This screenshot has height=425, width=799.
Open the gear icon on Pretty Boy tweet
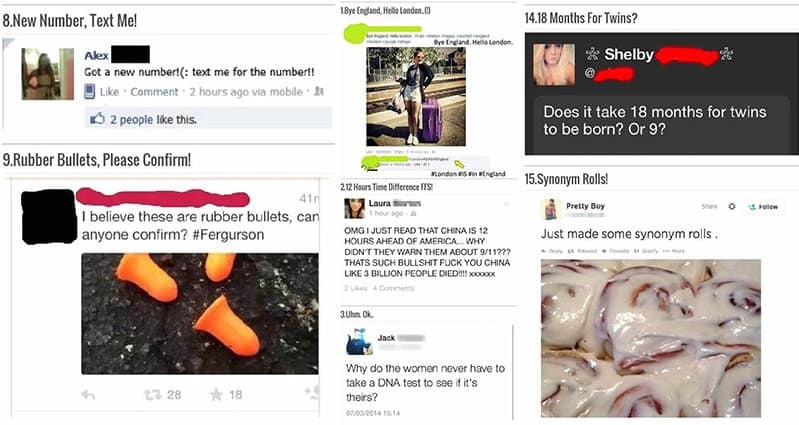click(732, 206)
